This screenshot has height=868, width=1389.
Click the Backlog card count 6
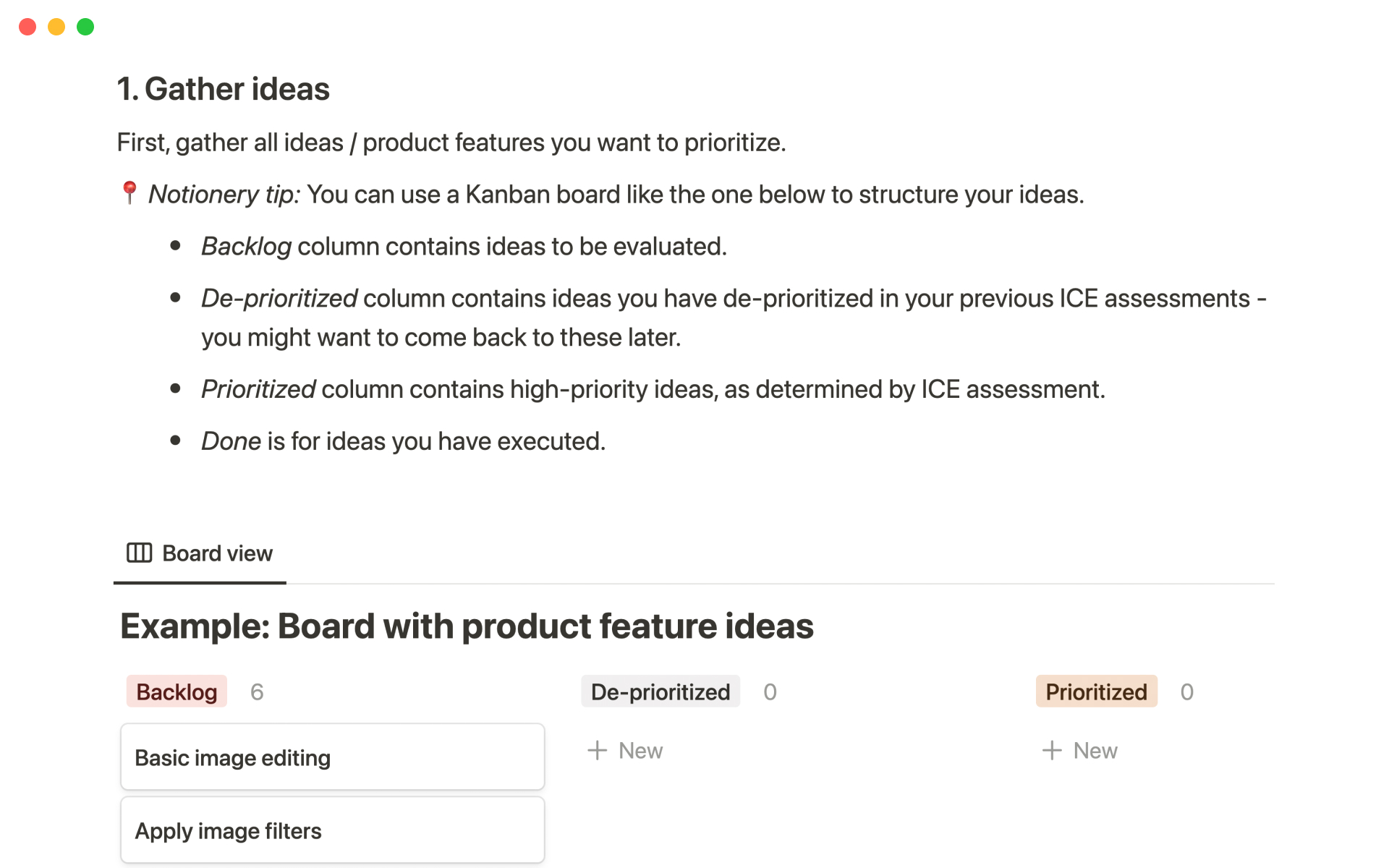(257, 692)
